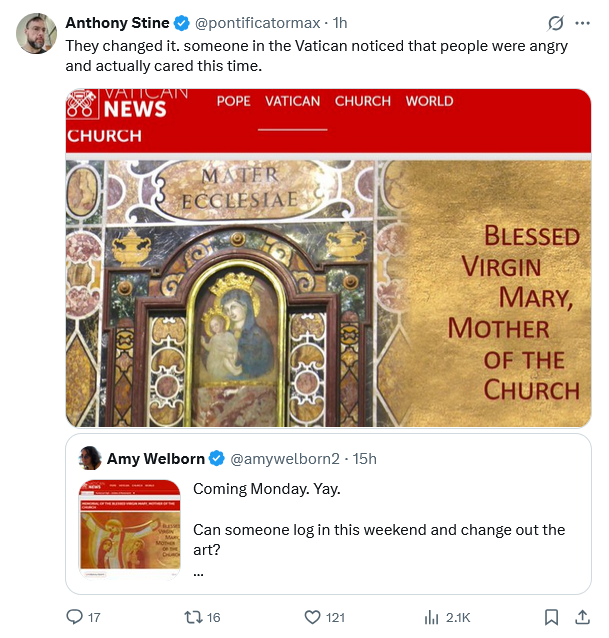Open Anthony Stine's profile avatar
609x638 pixels.
tap(37, 34)
